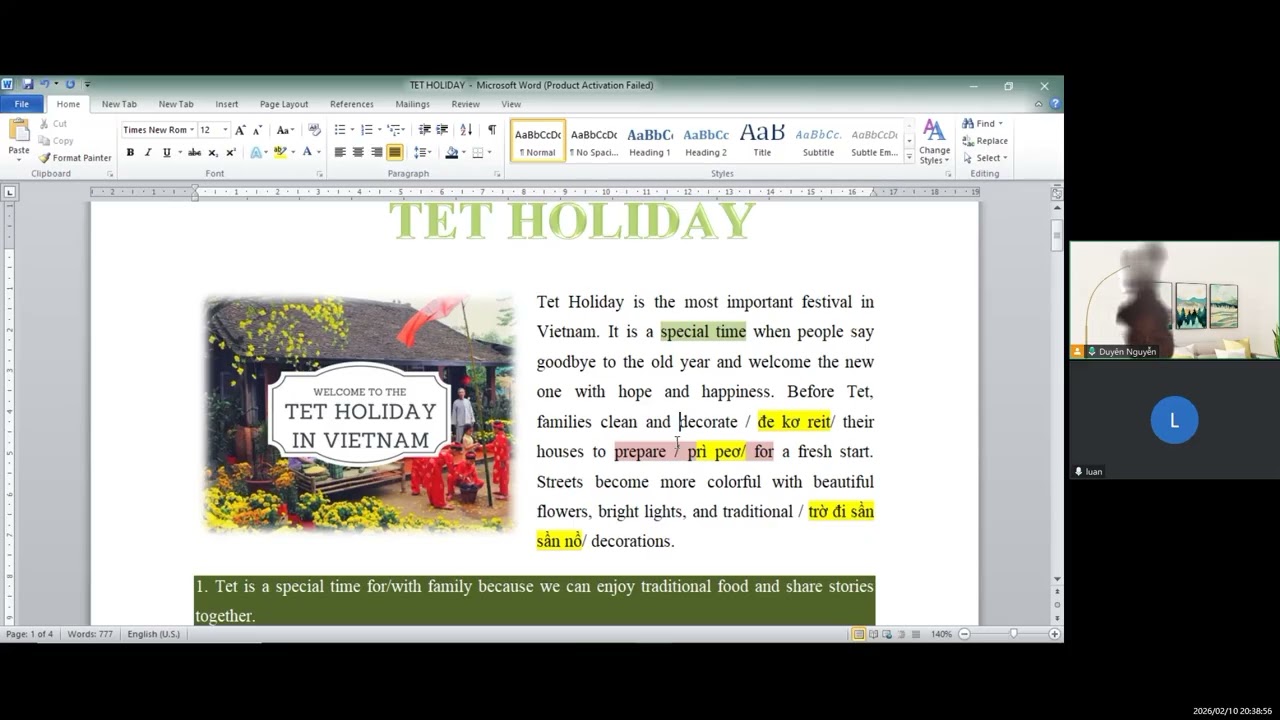
Task: Apply strikethrough to text
Action: (194, 152)
